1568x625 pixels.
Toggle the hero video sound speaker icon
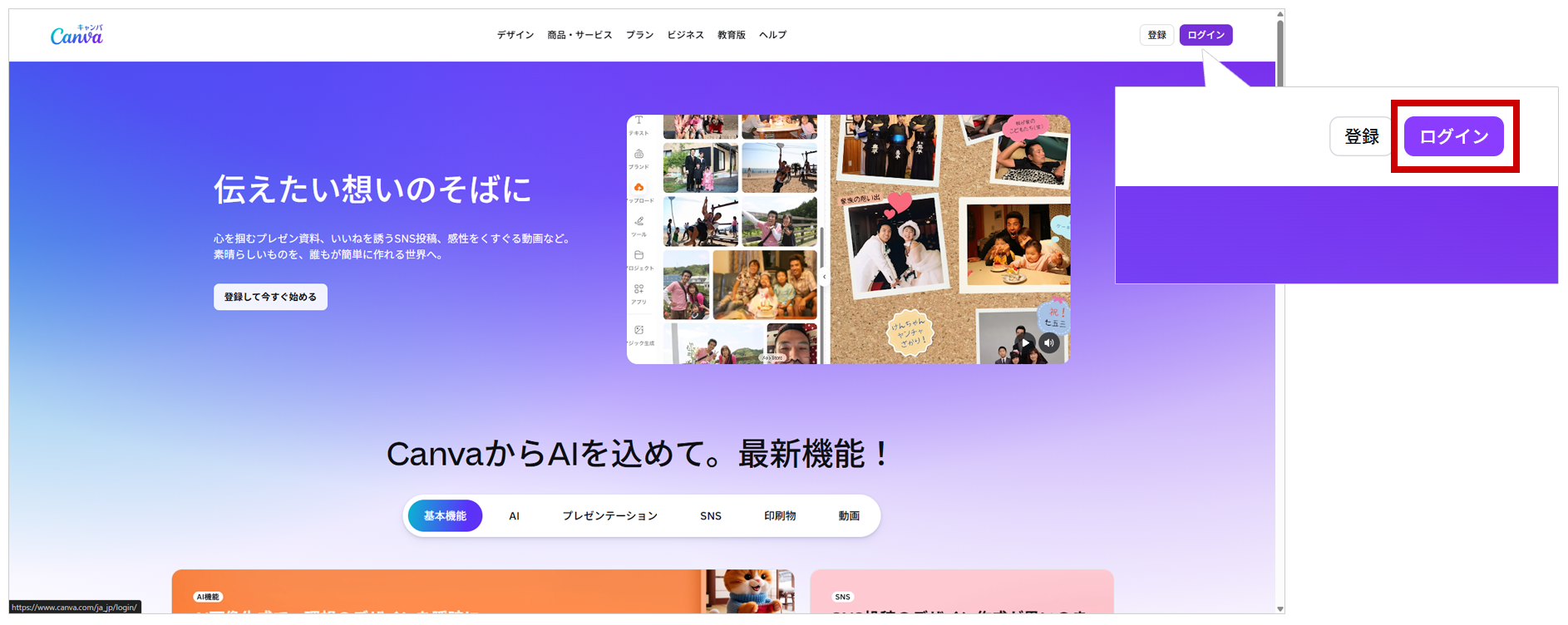[x=1050, y=342]
